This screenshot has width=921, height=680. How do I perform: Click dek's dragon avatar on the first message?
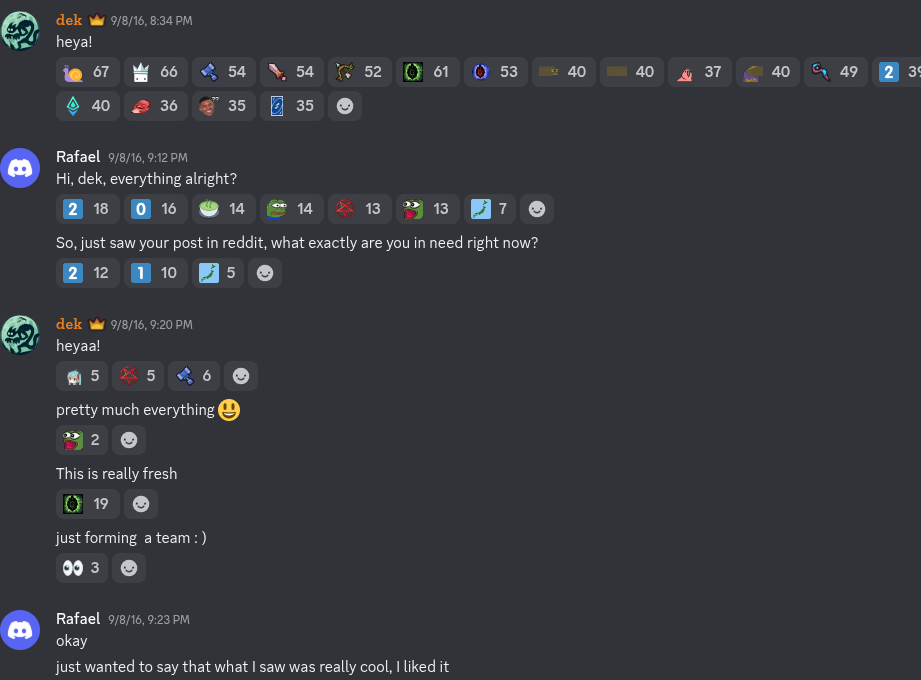pos(20,31)
